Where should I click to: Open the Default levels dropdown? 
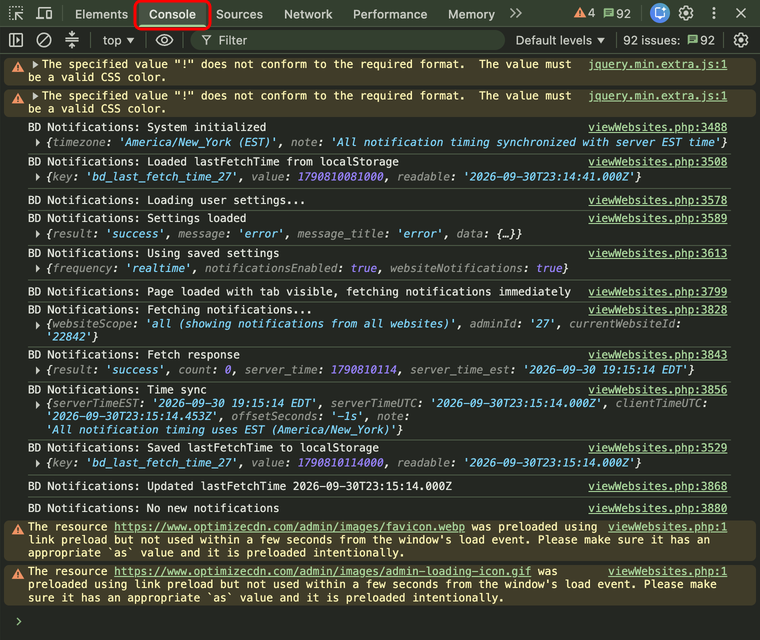click(560, 41)
